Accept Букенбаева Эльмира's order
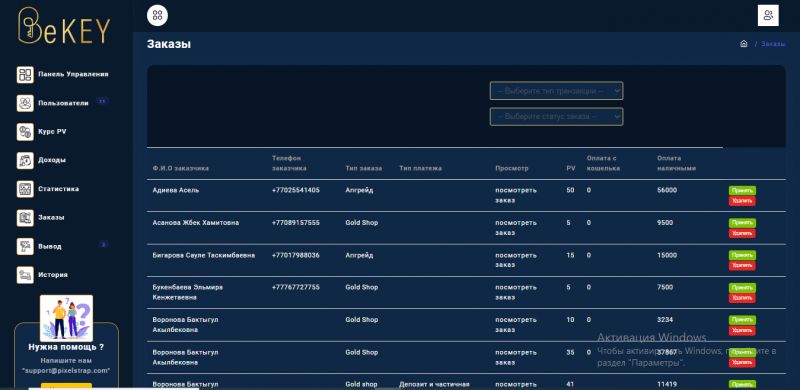 coord(742,287)
